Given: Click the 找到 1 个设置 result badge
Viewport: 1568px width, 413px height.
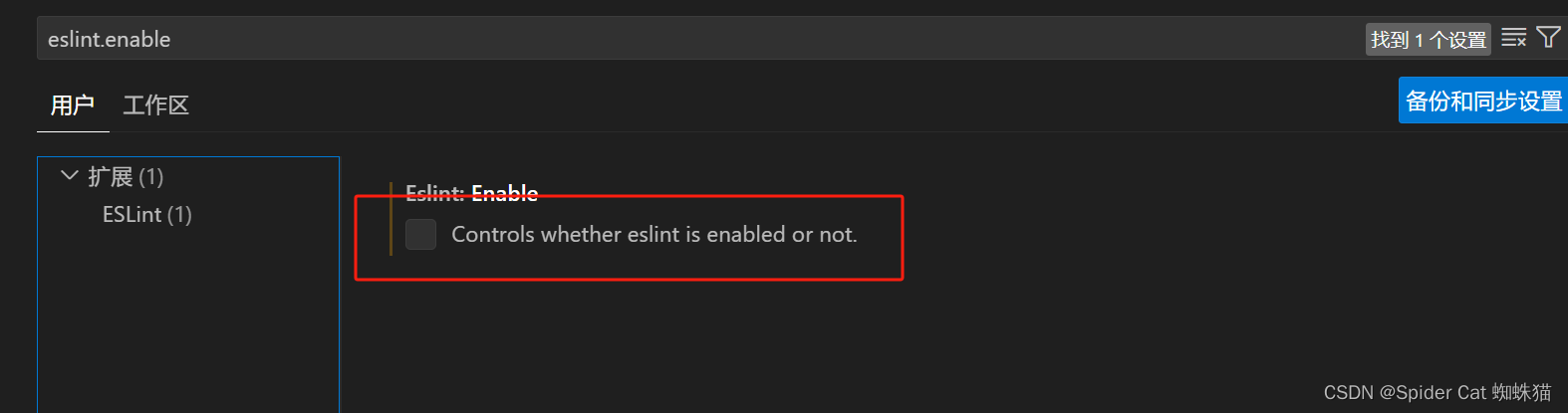Looking at the screenshot, I should click(x=1429, y=39).
